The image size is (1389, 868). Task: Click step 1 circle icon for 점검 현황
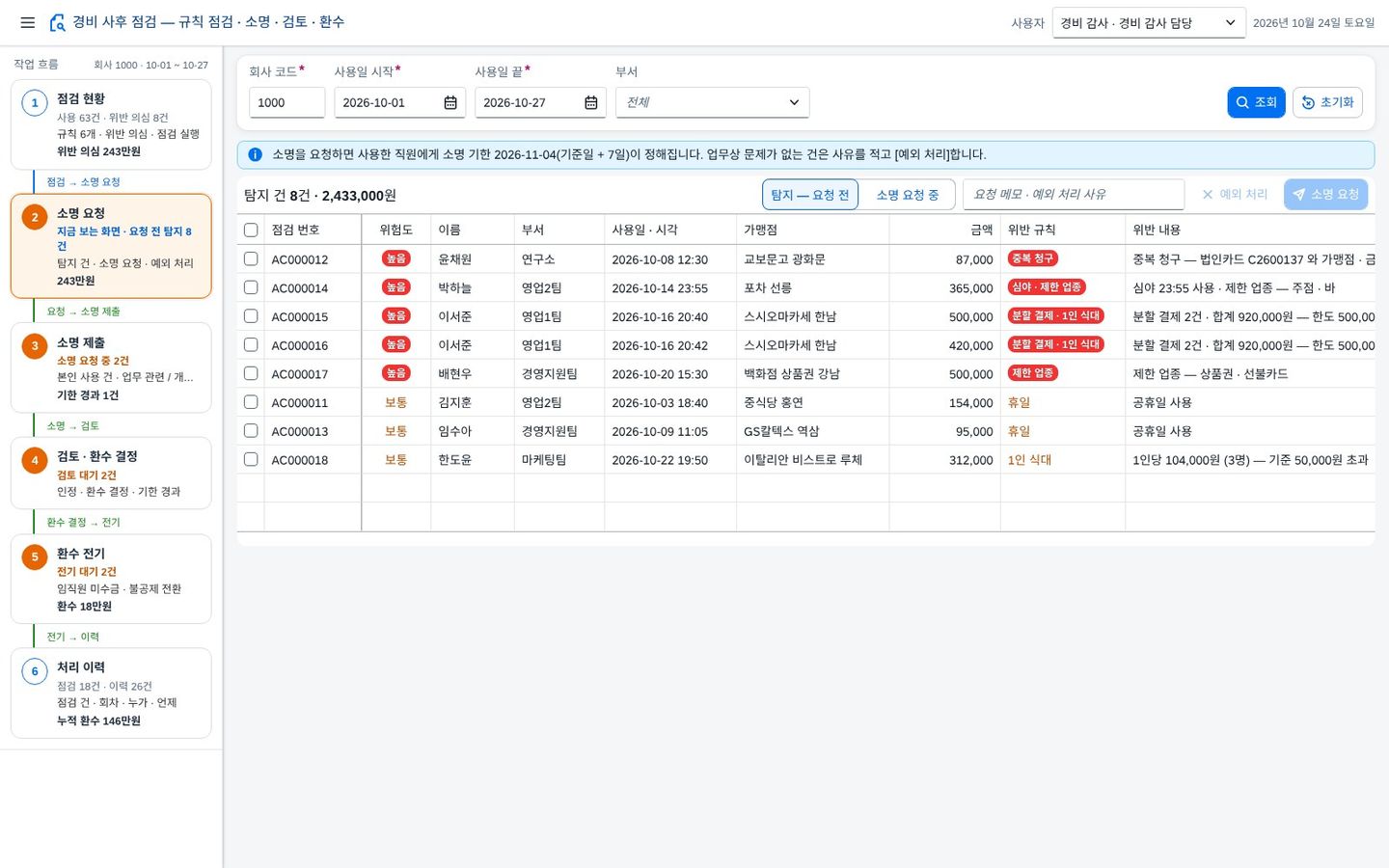35,103
